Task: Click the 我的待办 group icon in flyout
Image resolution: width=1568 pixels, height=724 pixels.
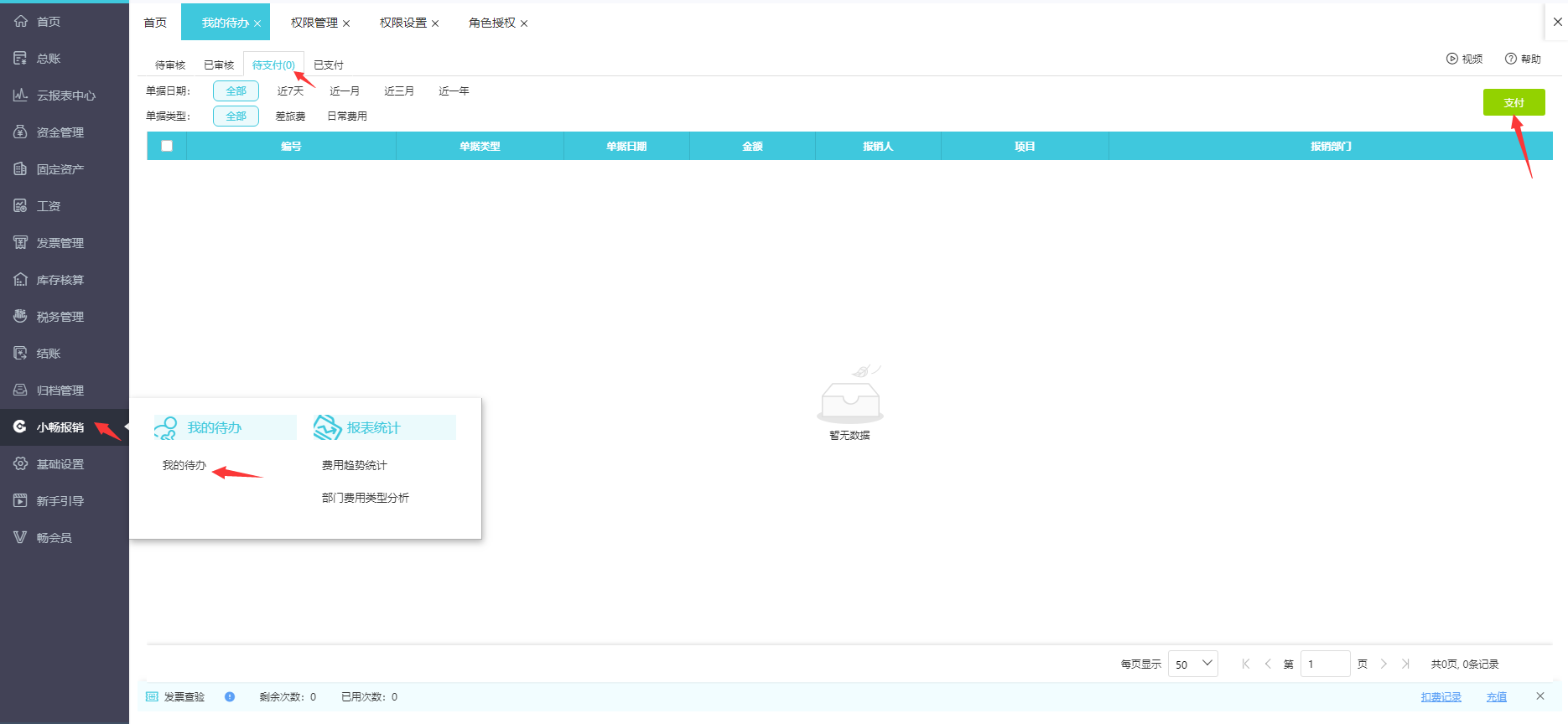Action: pos(166,428)
